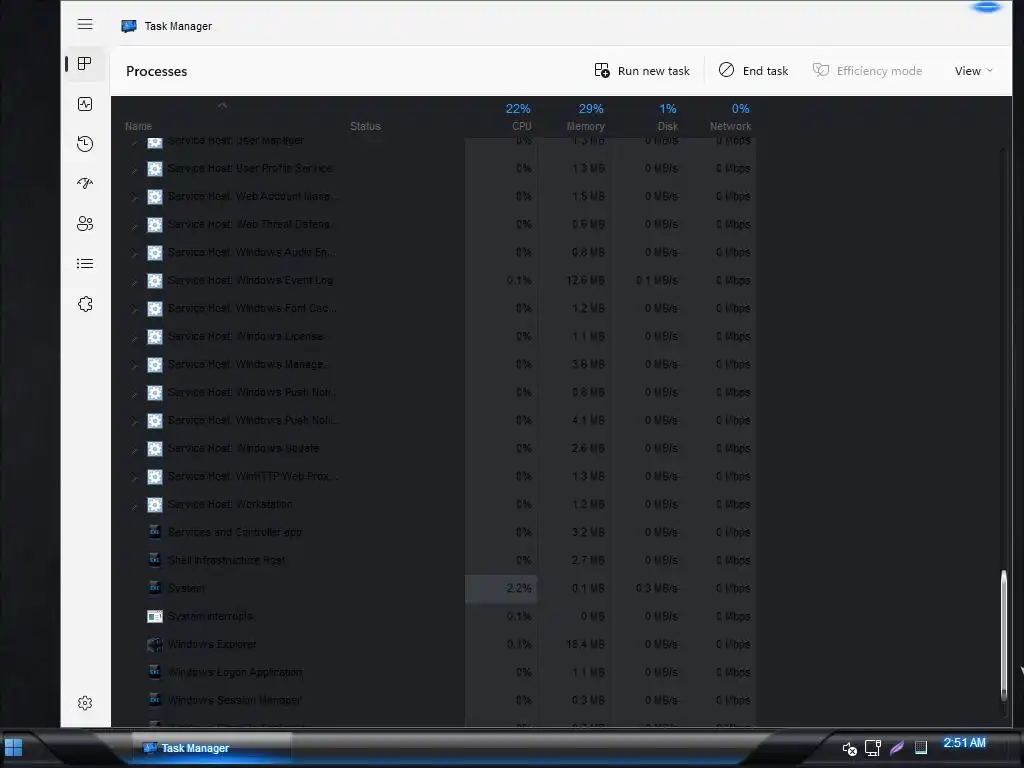
Task: Open the App history page icon
Action: (x=85, y=144)
